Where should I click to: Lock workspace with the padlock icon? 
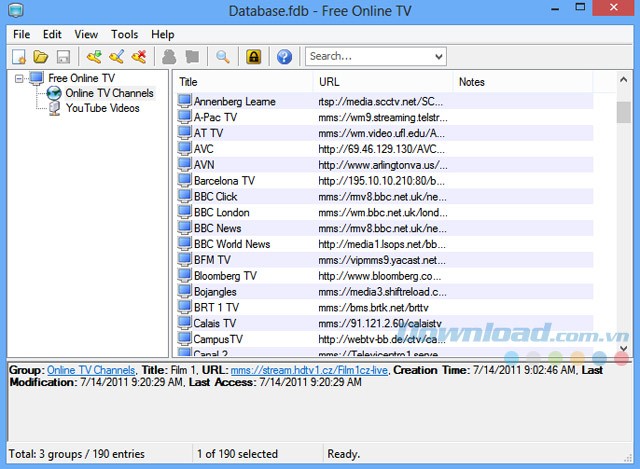[x=253, y=57]
